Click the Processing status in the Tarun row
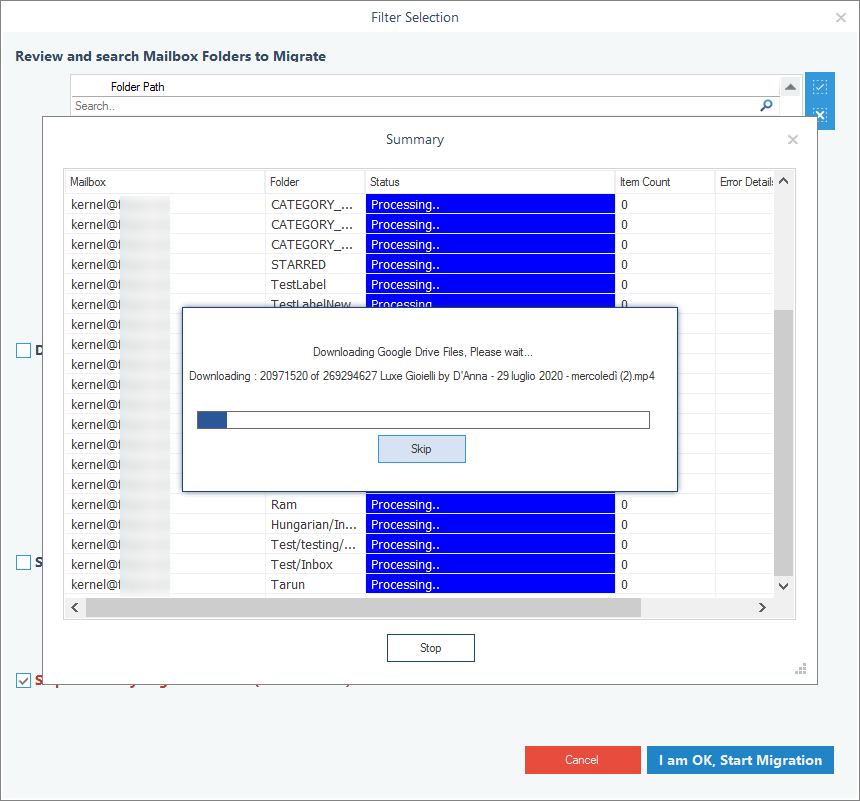This screenshot has height=801, width=860. (x=490, y=585)
